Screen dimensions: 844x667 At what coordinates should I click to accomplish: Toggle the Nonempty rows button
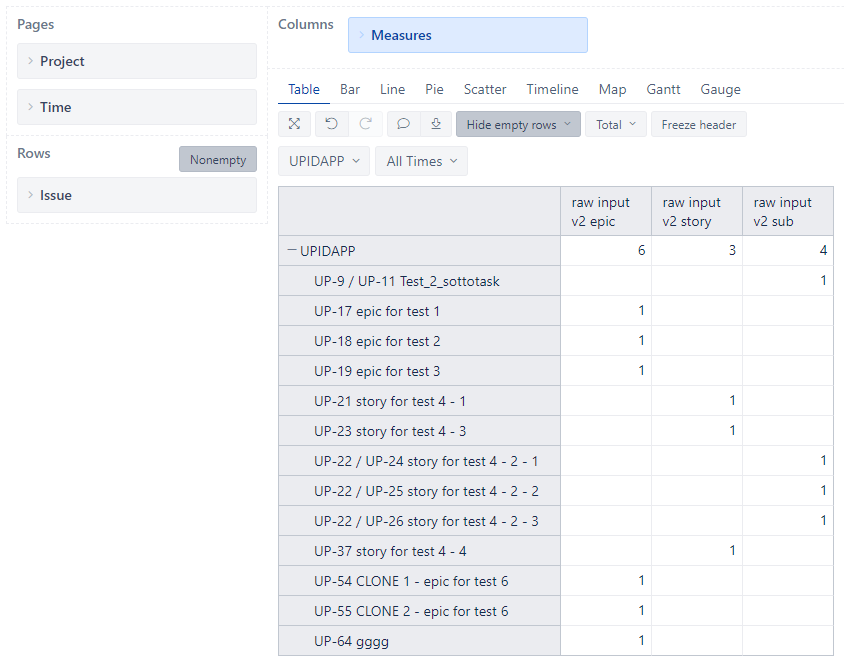coord(218,160)
